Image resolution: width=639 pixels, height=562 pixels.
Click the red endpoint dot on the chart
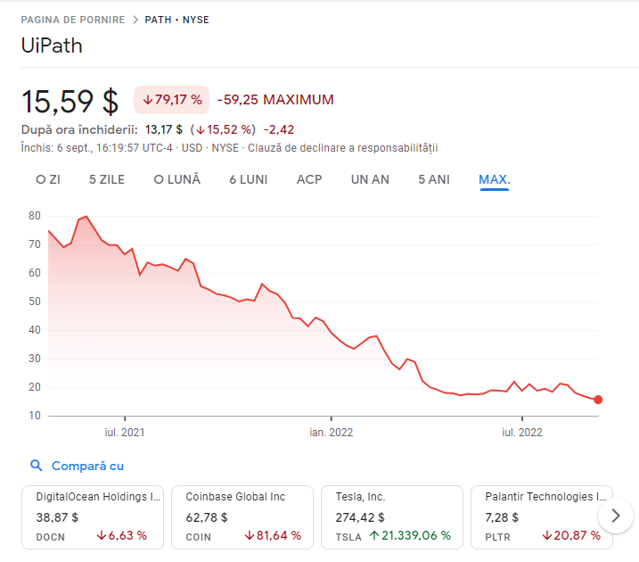click(x=598, y=400)
